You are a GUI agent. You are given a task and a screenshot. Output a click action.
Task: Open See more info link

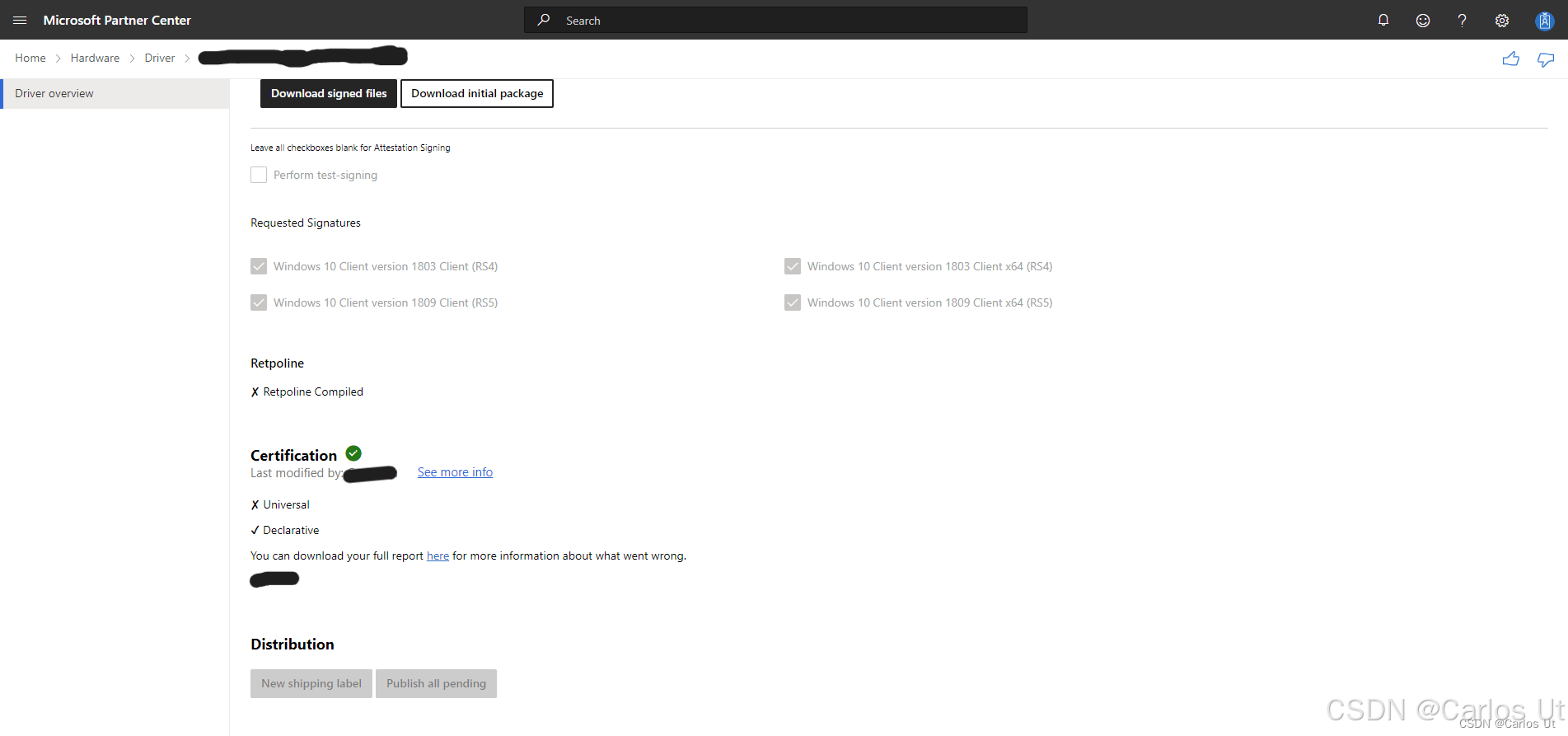tap(455, 472)
